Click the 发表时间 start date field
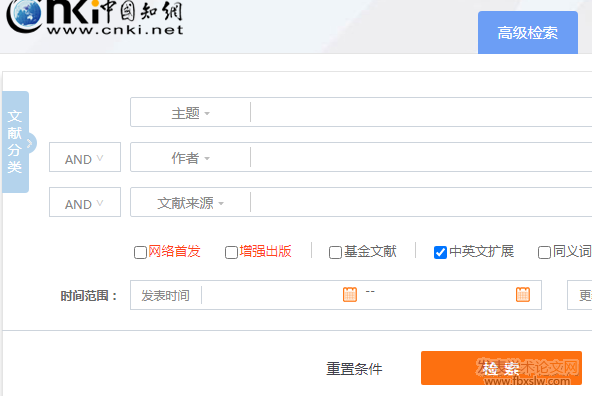The width and height of the screenshot is (592, 396). tap(272, 295)
